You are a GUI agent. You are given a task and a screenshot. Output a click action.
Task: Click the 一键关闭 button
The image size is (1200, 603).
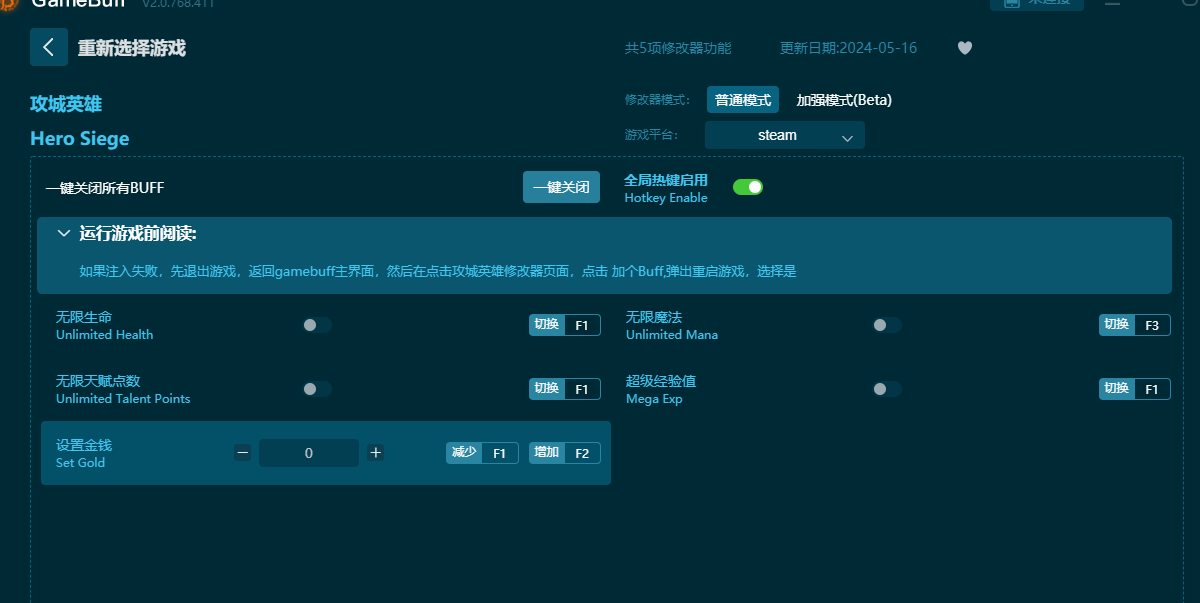[x=561, y=187]
